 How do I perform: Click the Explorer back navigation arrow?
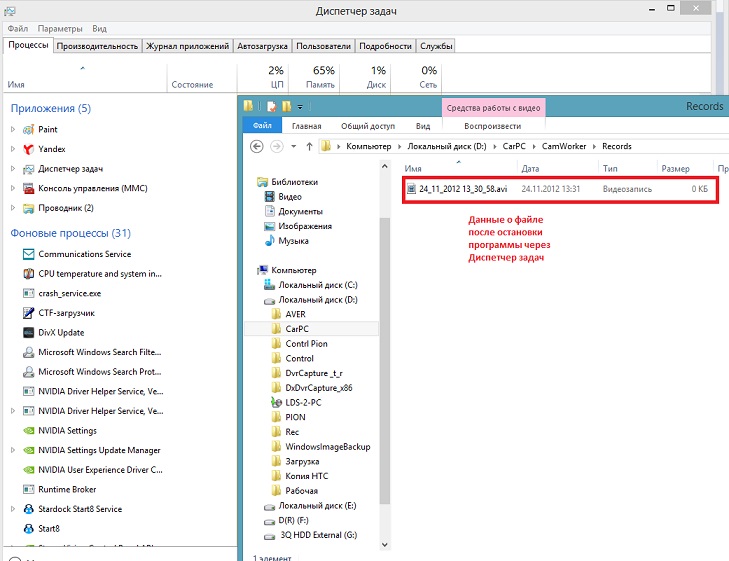click(x=257, y=146)
